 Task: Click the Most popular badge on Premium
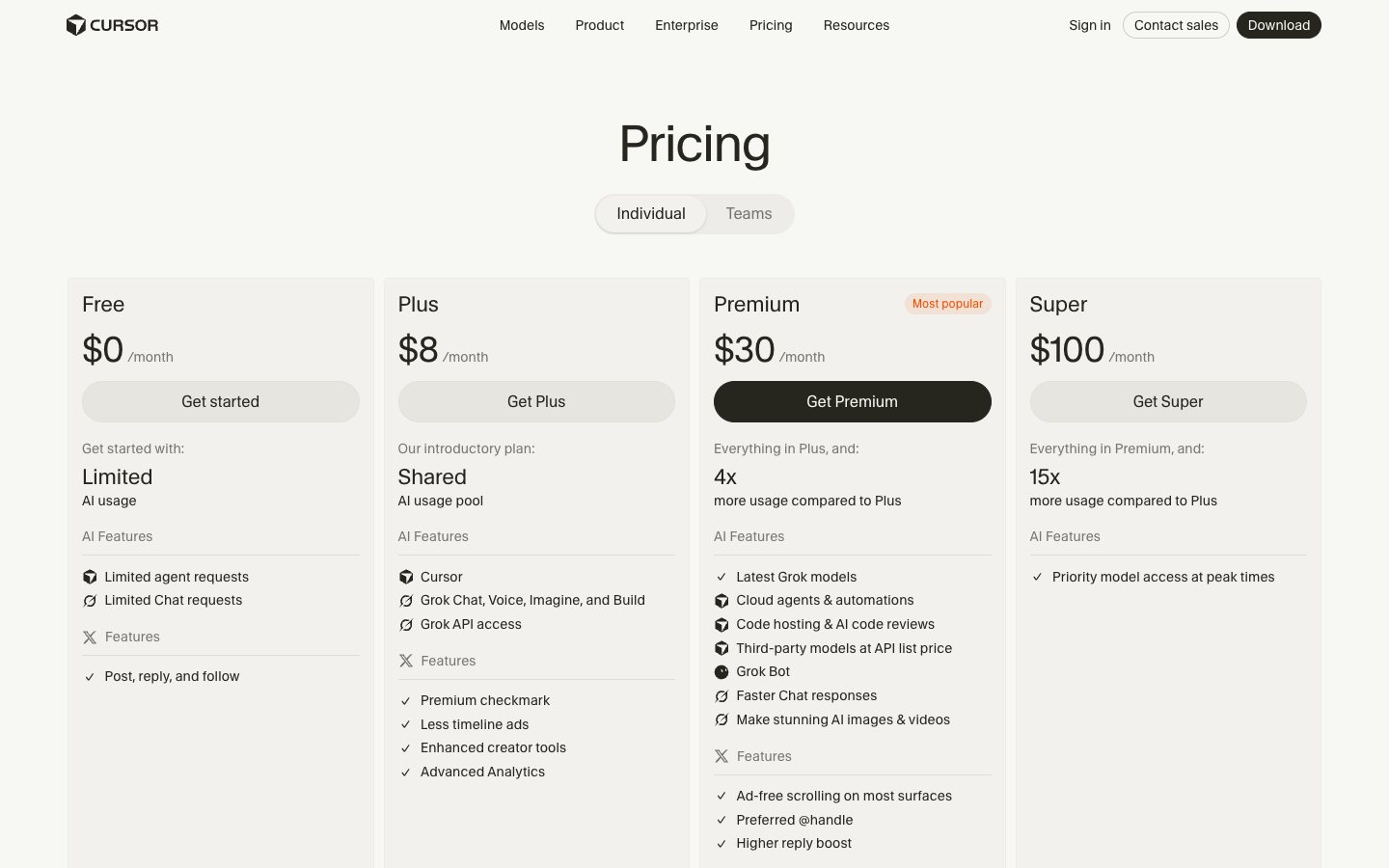point(947,304)
